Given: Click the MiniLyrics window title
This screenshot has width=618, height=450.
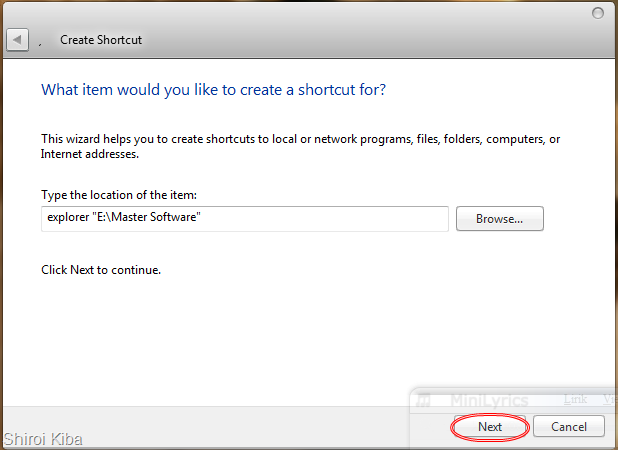Looking at the screenshot, I should 489,400.
